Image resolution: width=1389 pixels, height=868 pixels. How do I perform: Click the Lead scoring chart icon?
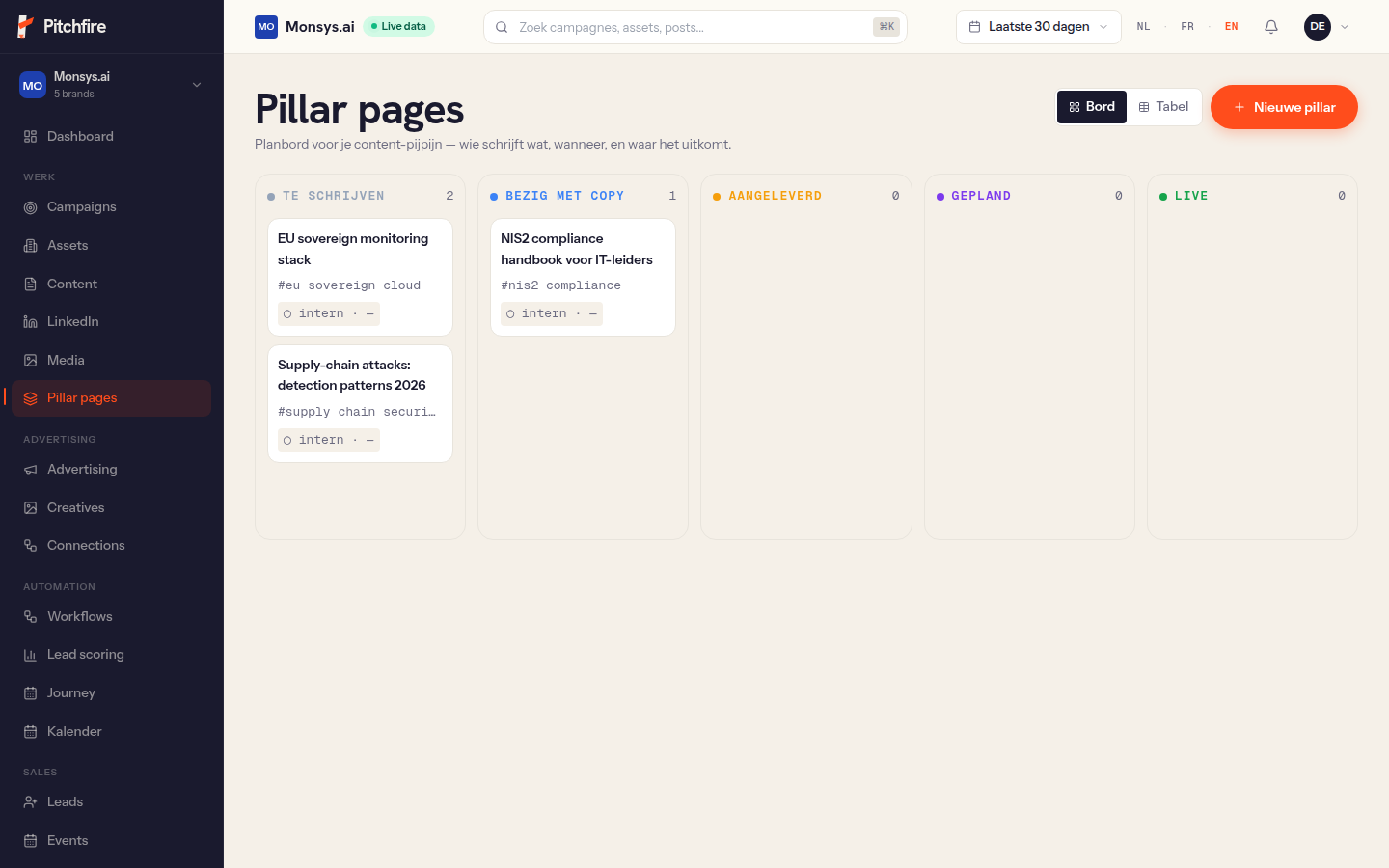pyautogui.click(x=31, y=655)
